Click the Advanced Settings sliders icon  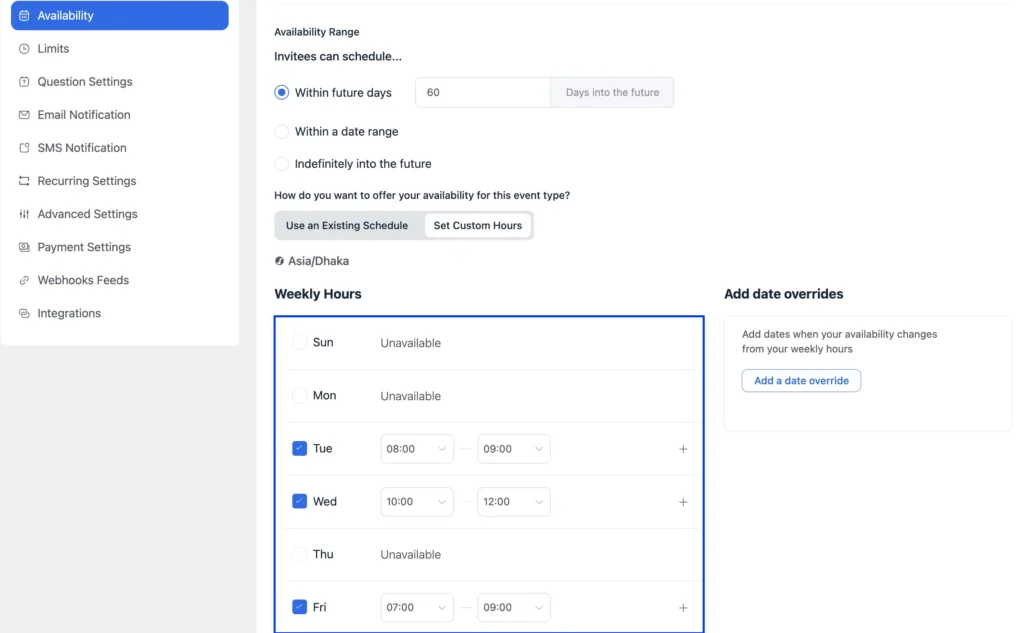tap(24, 214)
